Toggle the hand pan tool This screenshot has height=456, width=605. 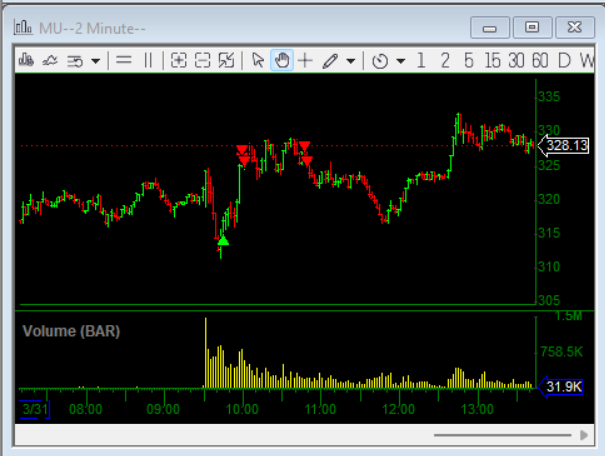coord(282,61)
